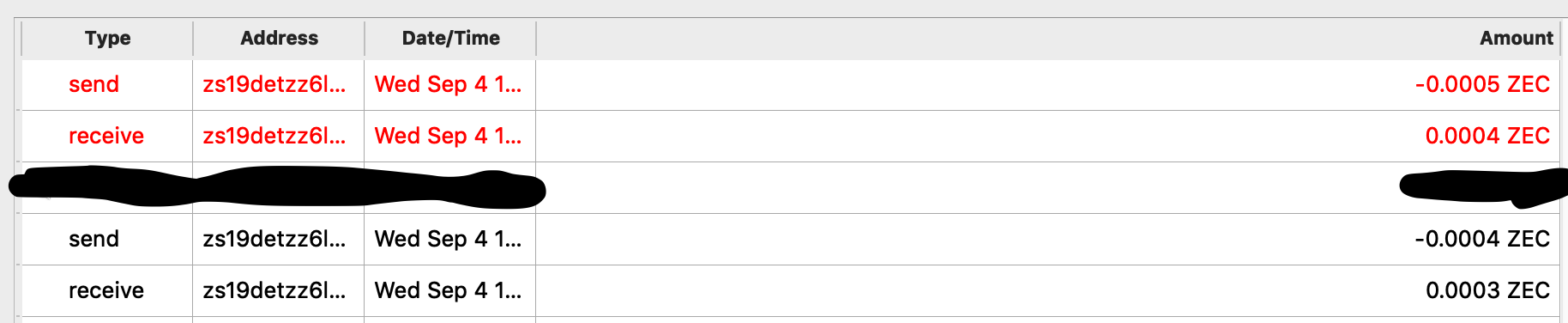Select the red send transaction row

pos(790,84)
